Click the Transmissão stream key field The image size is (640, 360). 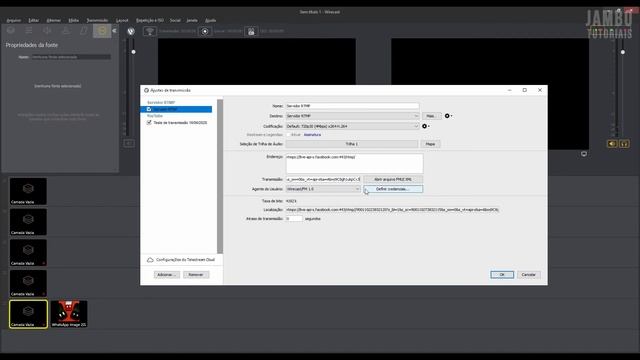pos(323,179)
